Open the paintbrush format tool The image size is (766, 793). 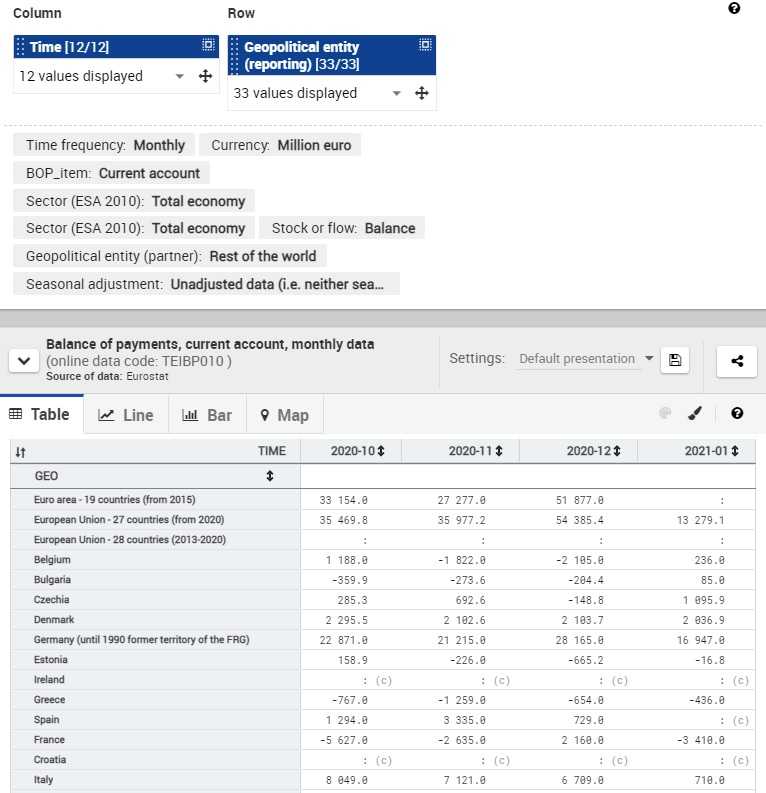click(x=695, y=414)
